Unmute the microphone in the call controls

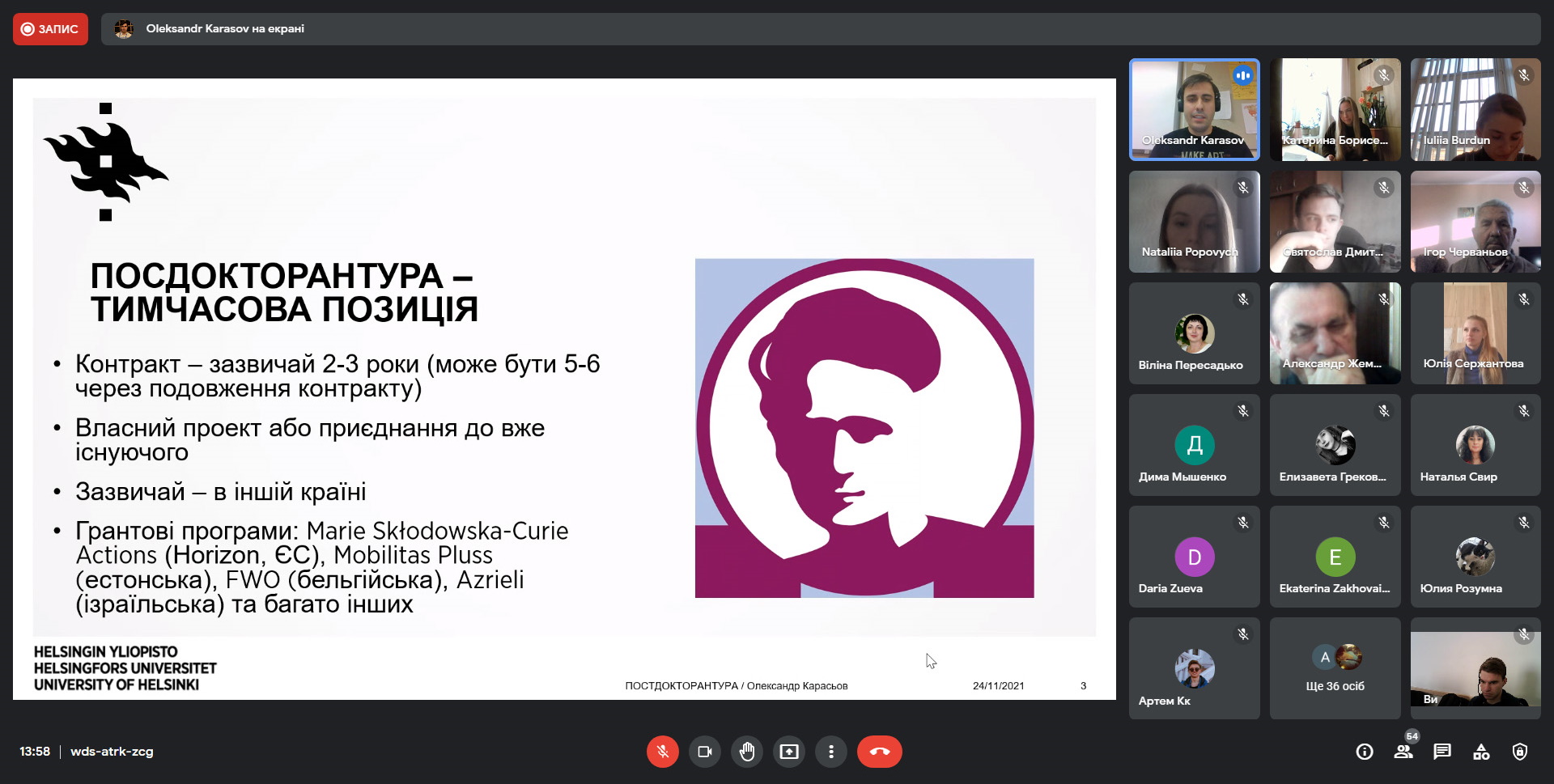662,752
